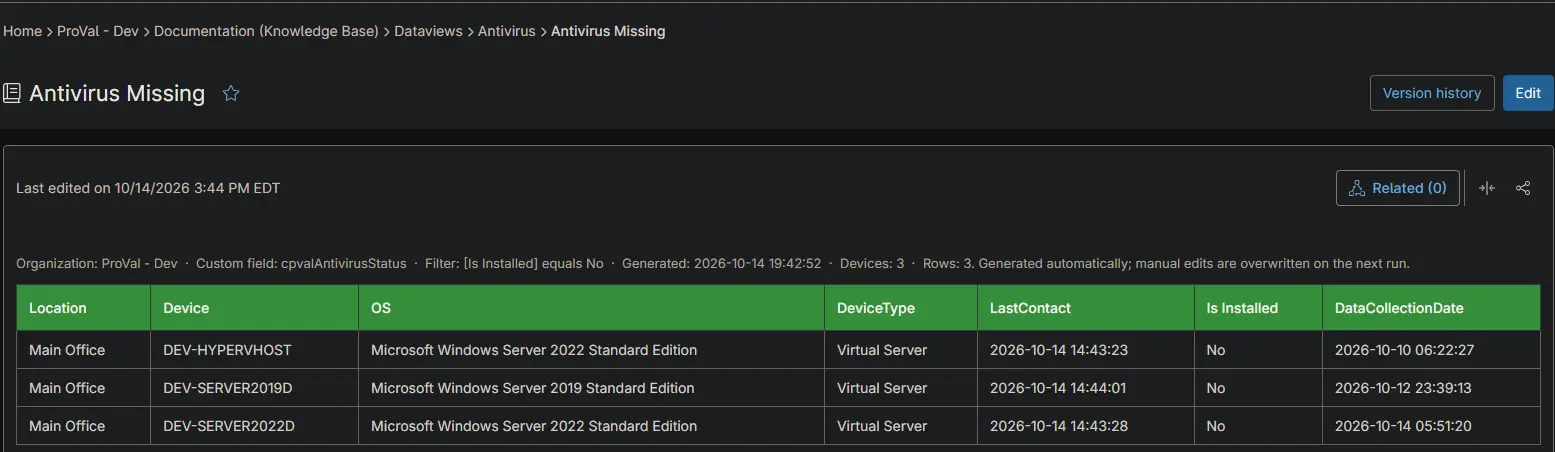The height and width of the screenshot is (452, 1555).
Task: Click the OS column header
Action: point(592,308)
